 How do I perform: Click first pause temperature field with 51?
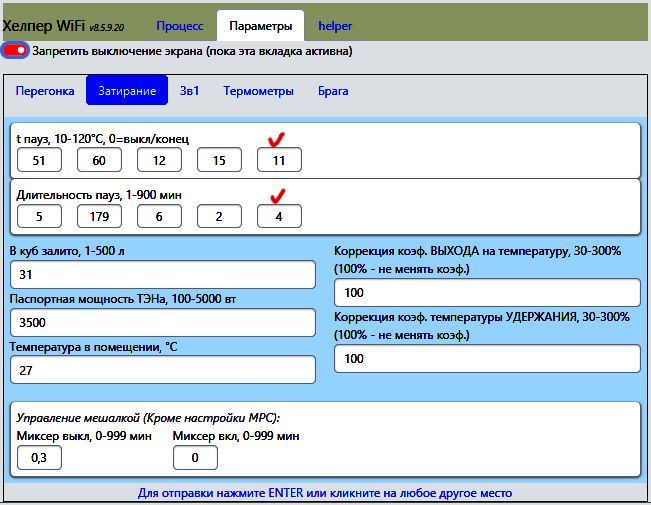[39, 160]
